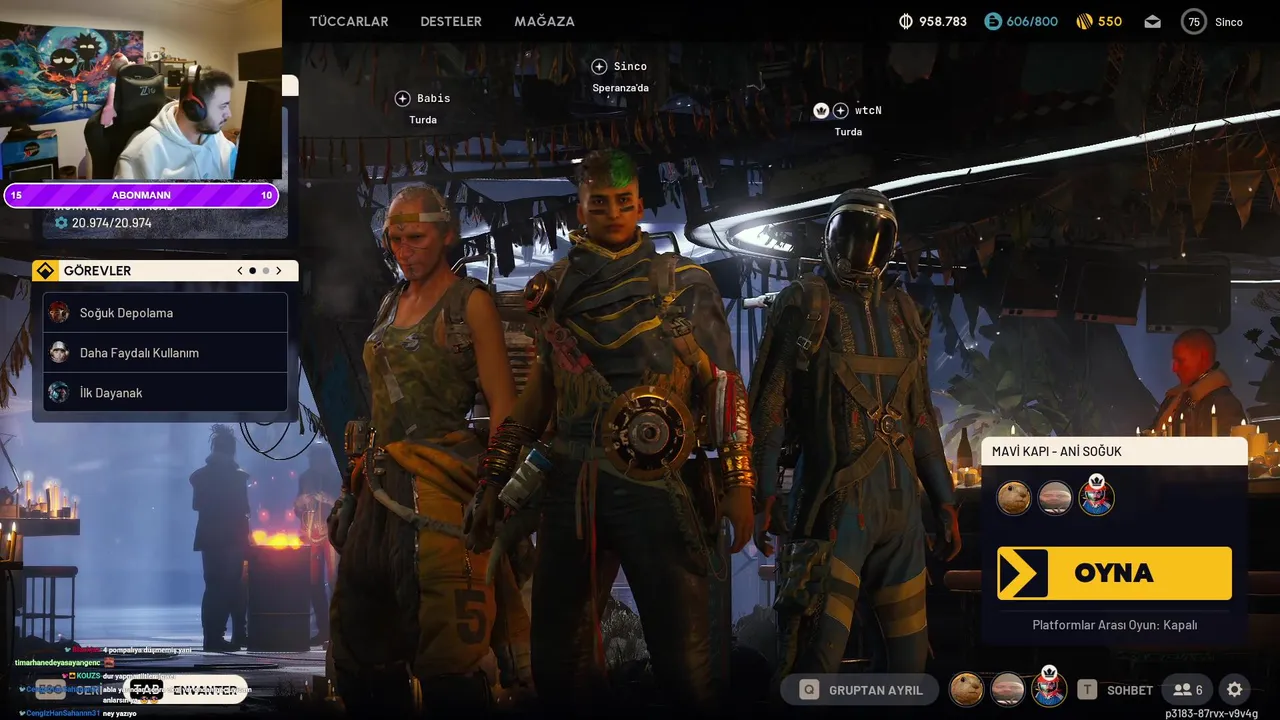
Task: Open the İlk Dayanak quest
Action: click(x=165, y=393)
